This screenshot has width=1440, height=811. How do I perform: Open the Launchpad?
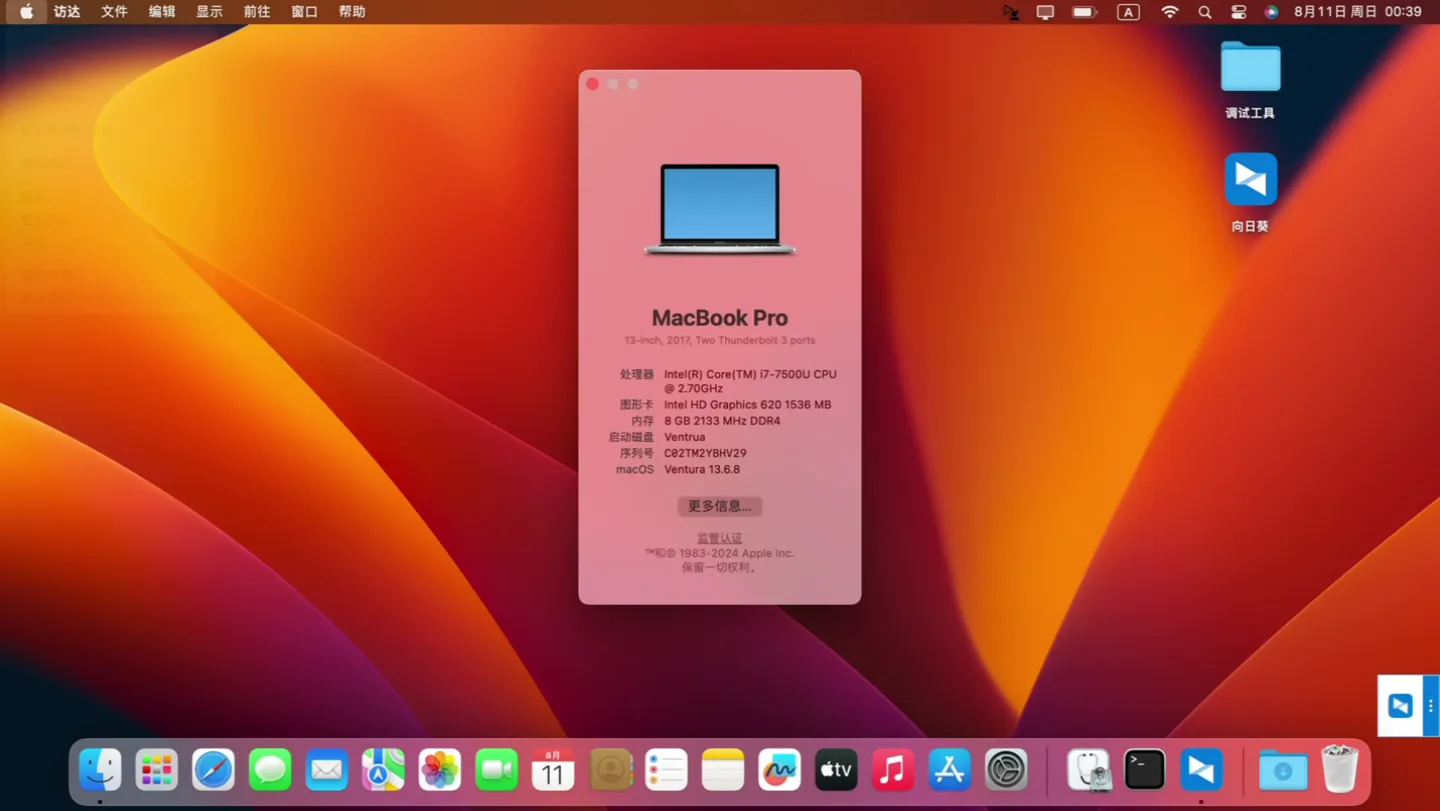156,769
